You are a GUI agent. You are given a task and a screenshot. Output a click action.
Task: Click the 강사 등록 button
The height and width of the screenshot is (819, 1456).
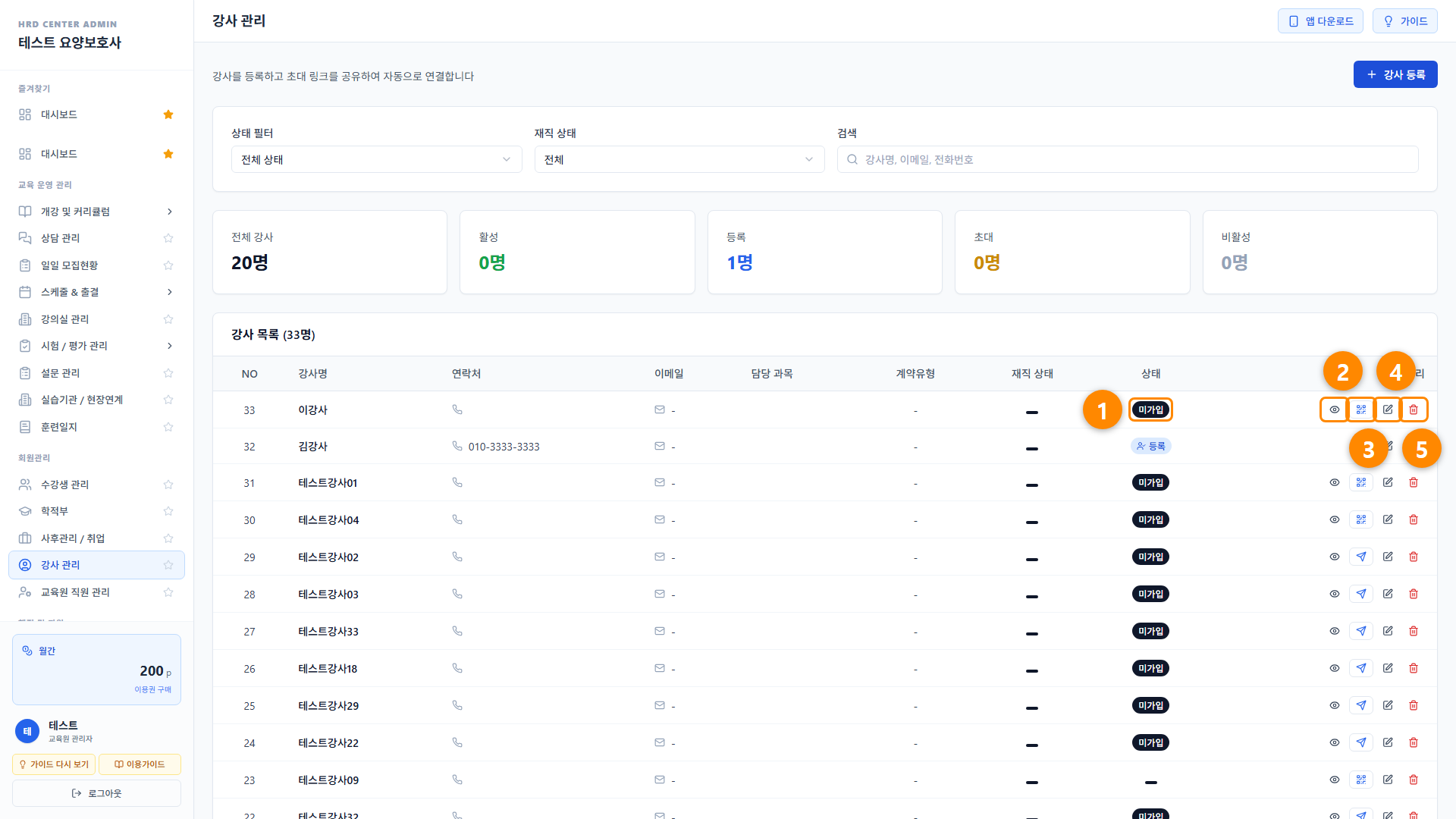click(1395, 74)
